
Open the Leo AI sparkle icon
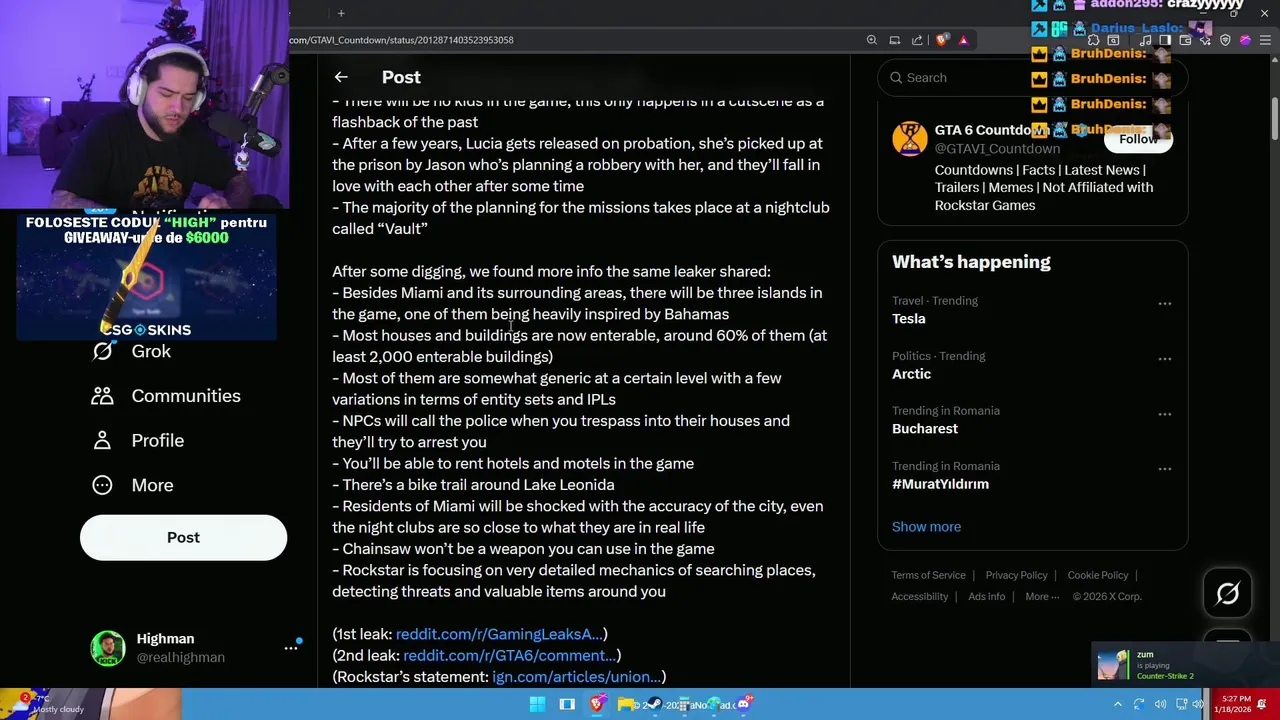1205,40
